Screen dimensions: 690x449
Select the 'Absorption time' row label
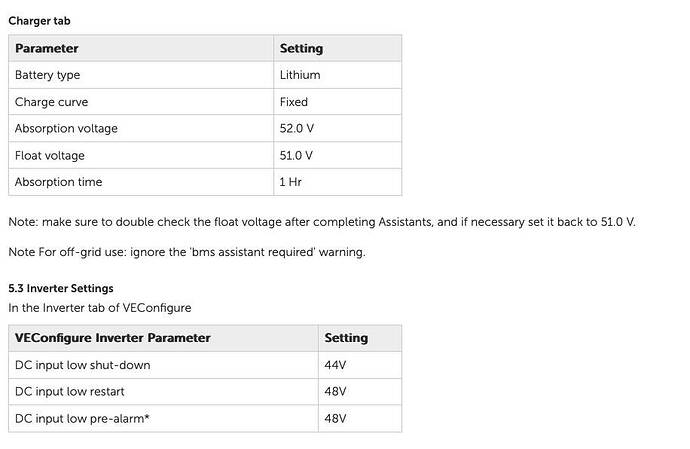click(59, 182)
